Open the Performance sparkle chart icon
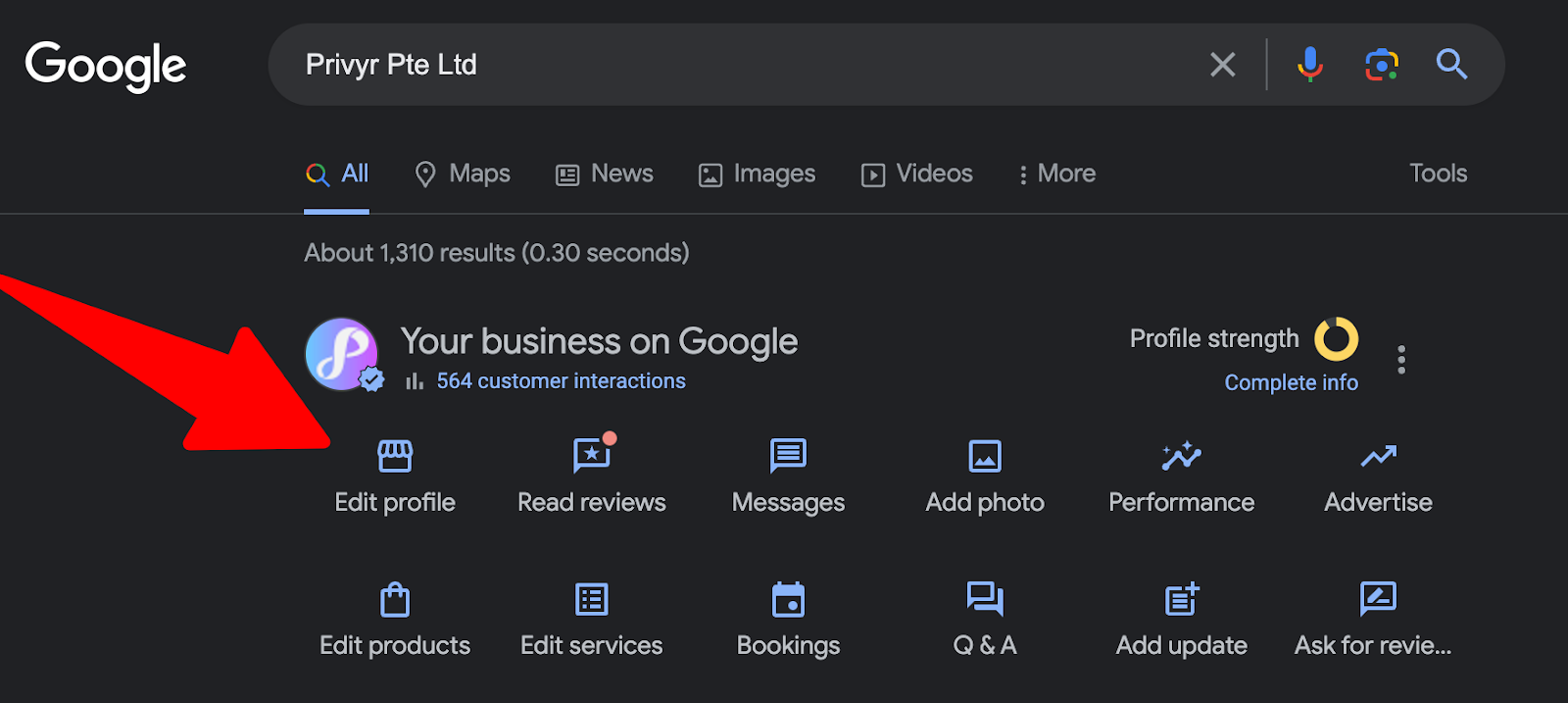1568x703 pixels. click(x=1181, y=456)
